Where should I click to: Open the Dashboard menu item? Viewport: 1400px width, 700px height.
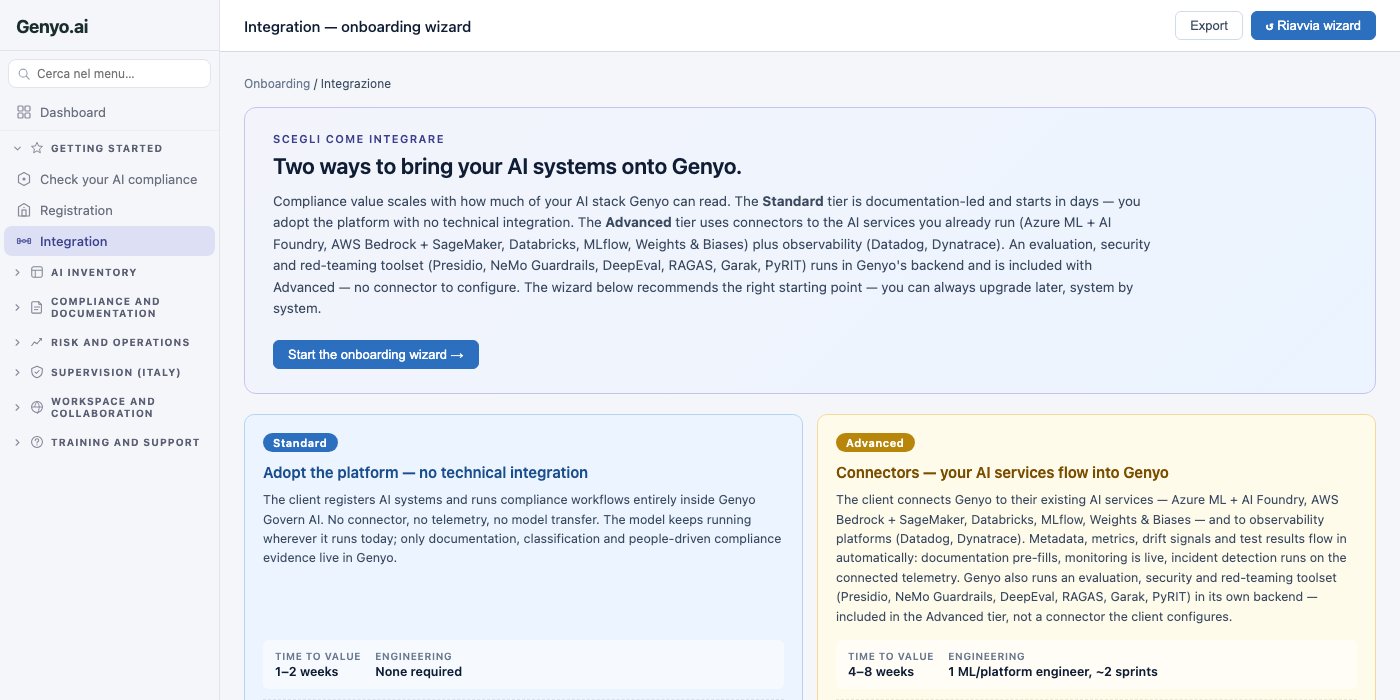109,113
